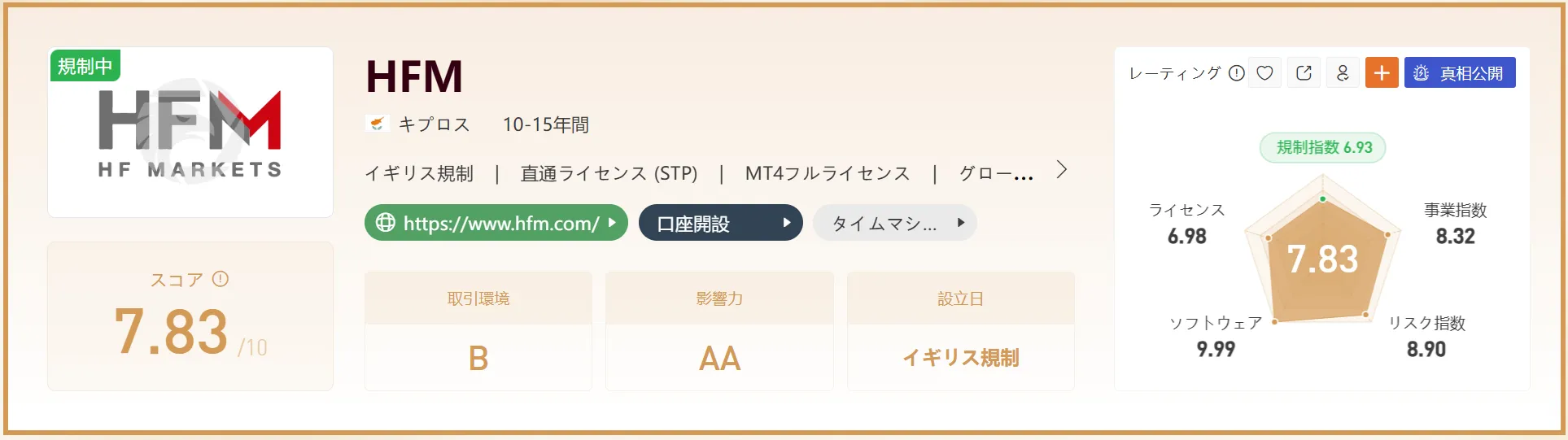
Task: Click the 規制指数 6.93 green badge
Action: (x=1323, y=147)
